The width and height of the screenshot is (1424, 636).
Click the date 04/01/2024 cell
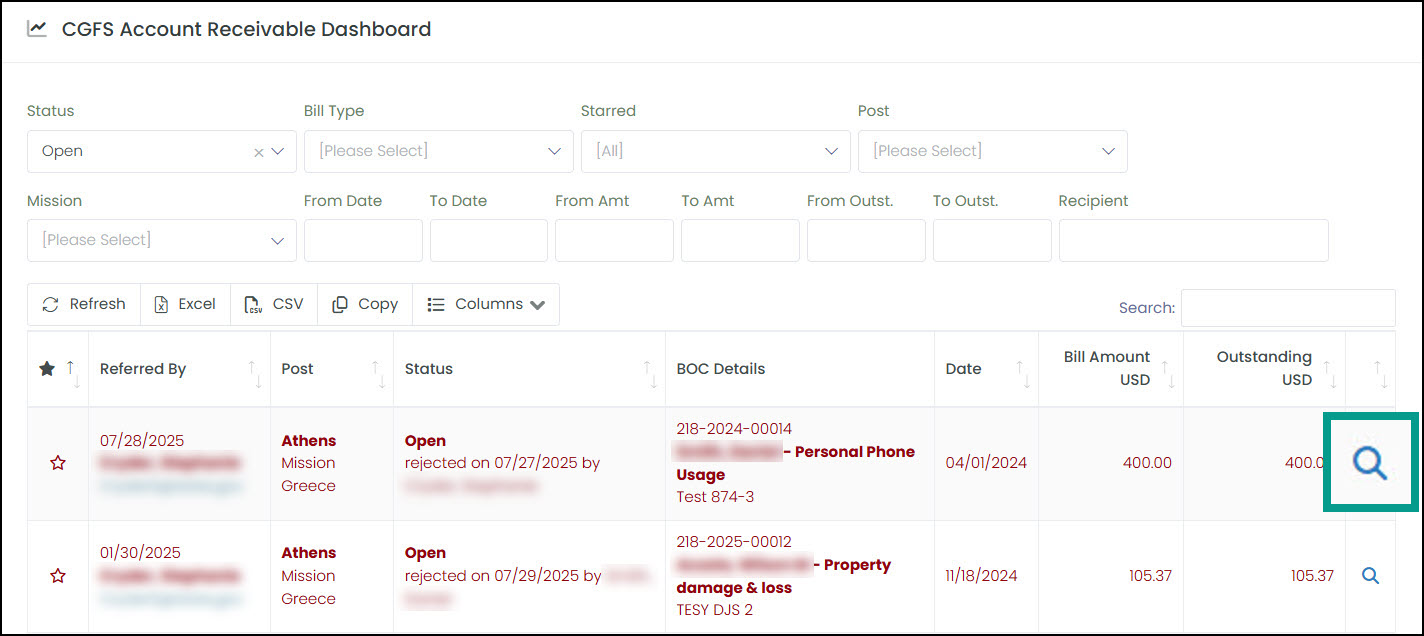pyautogui.click(x=986, y=463)
